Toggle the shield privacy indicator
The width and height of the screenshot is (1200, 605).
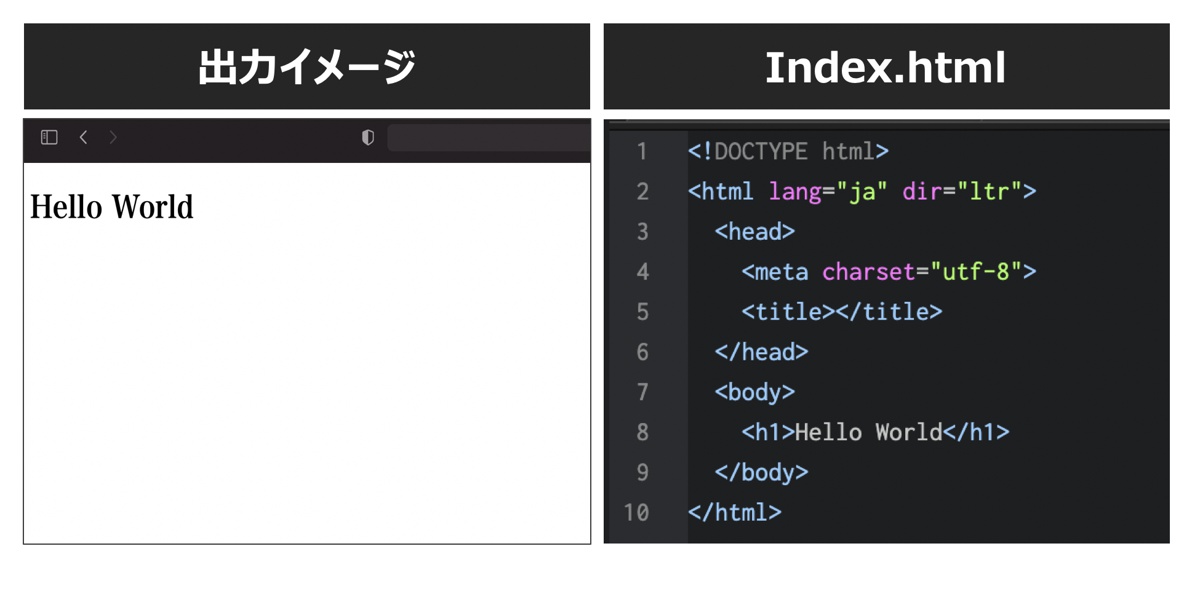(368, 137)
